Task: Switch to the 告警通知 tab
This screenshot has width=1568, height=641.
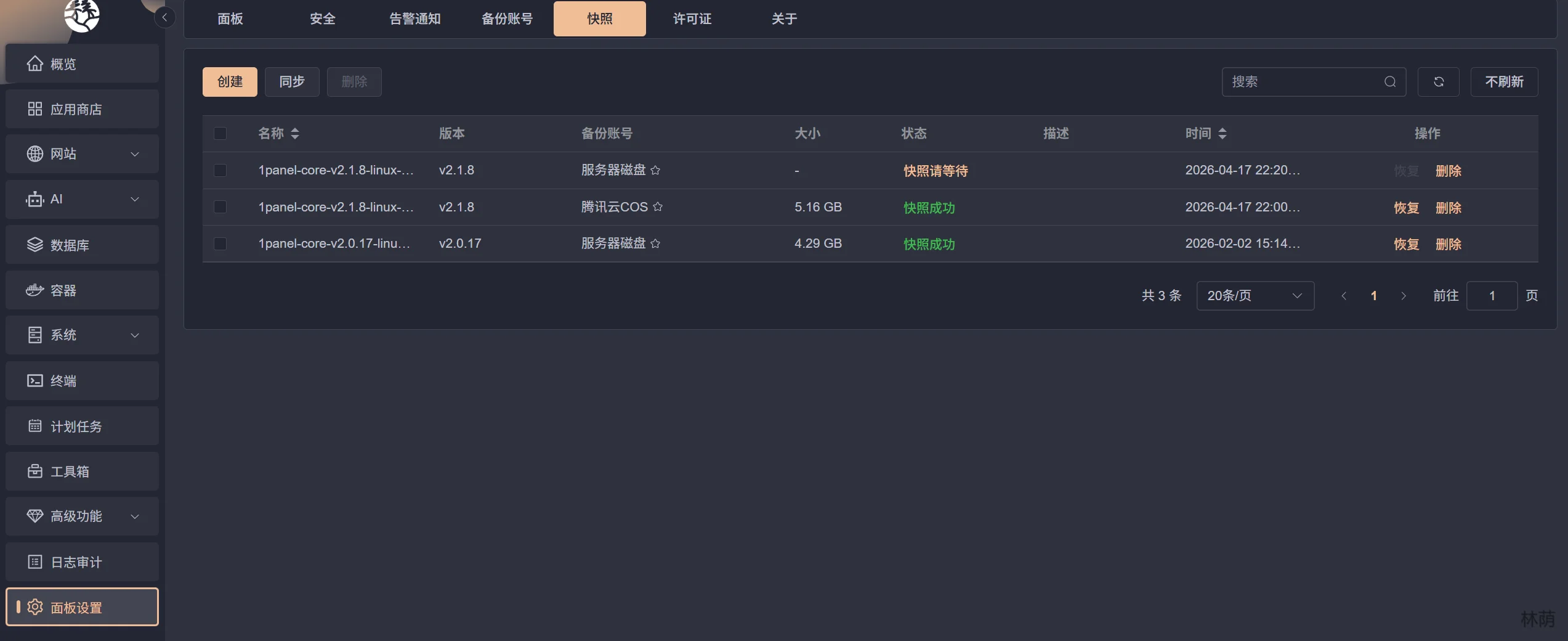Action: 415,18
